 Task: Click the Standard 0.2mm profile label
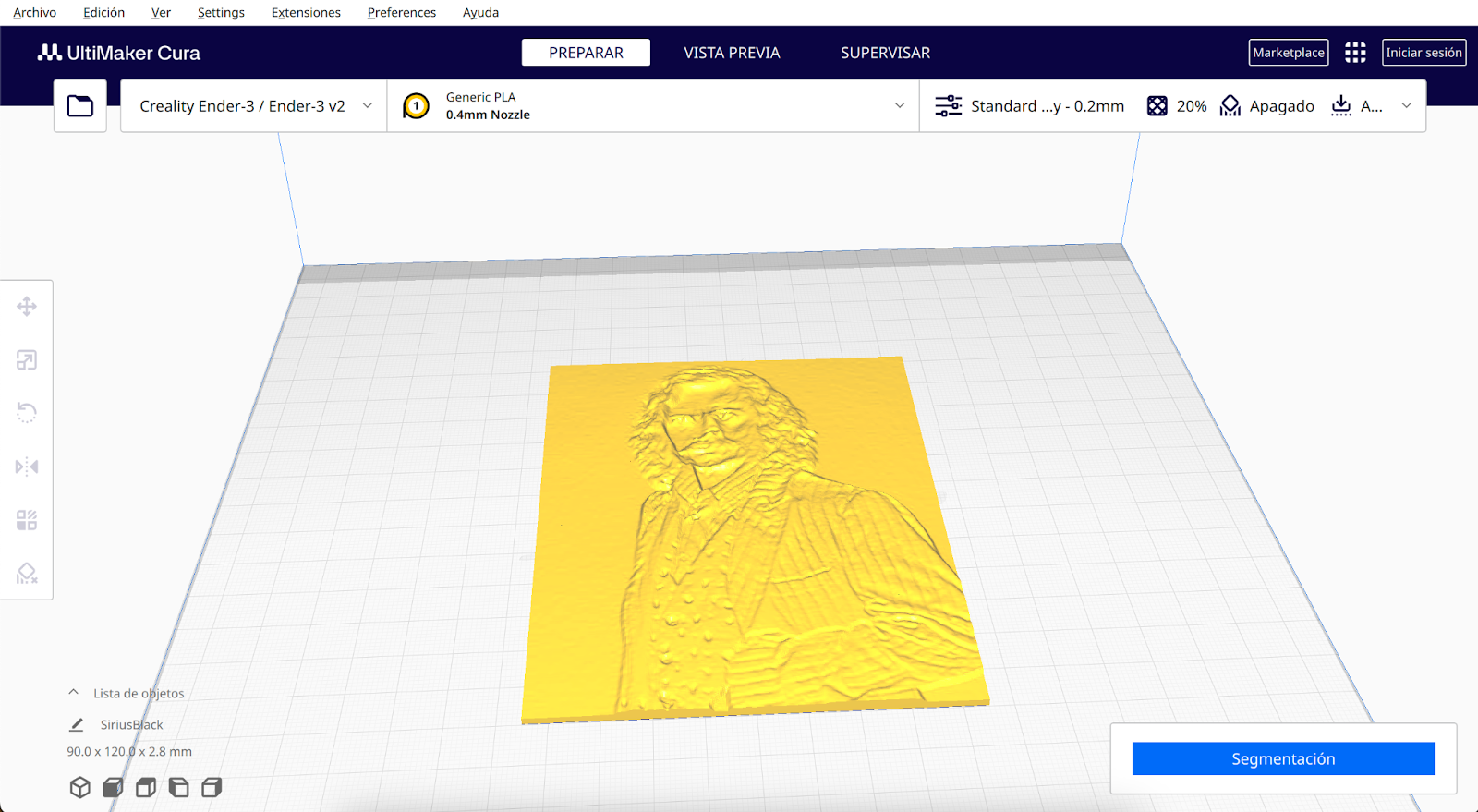[x=1048, y=106]
